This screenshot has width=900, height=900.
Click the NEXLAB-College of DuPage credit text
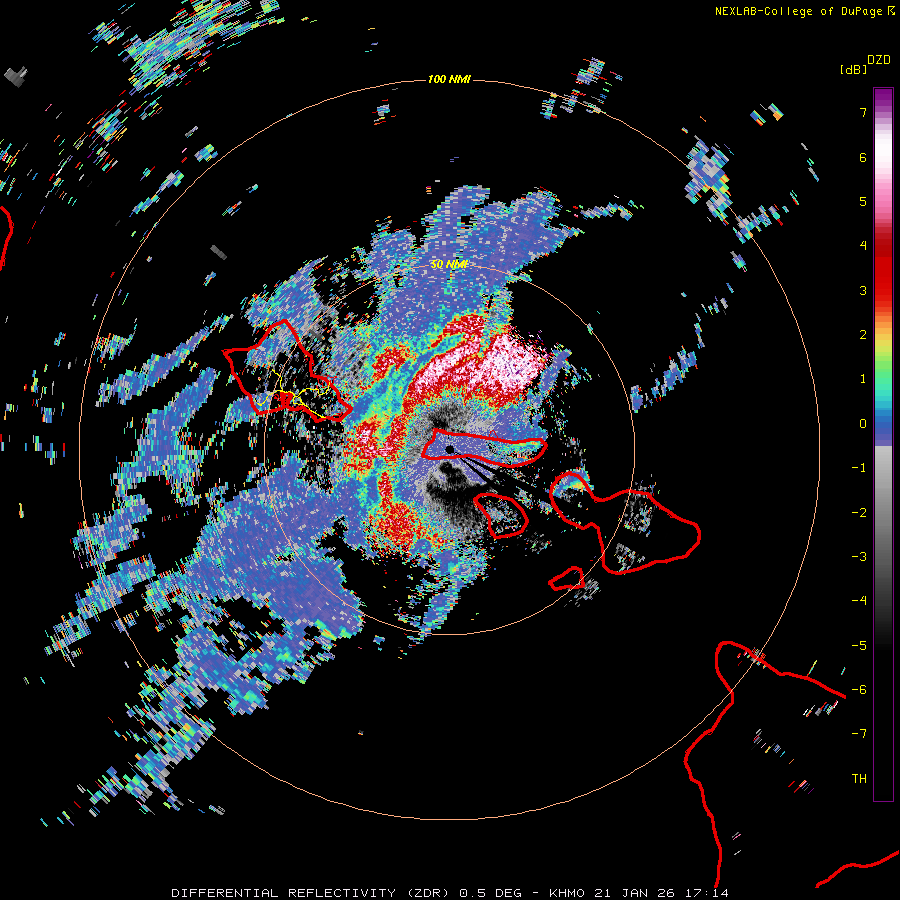click(798, 11)
